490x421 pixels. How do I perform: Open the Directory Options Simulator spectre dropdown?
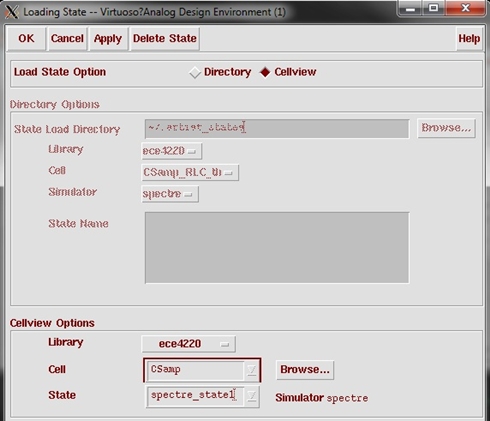(x=170, y=194)
